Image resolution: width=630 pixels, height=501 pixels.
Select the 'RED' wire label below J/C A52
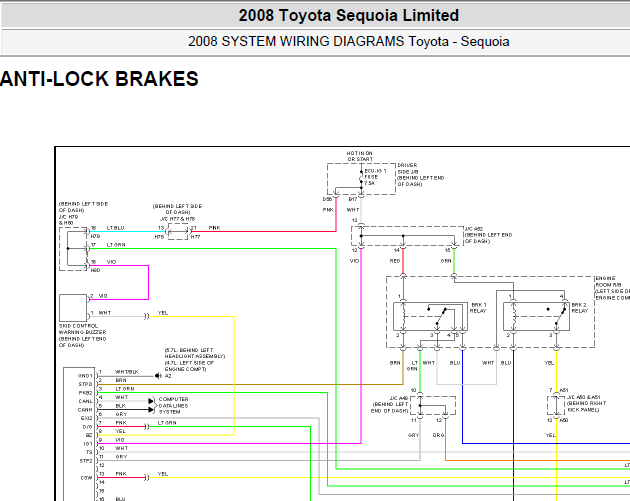pos(395,261)
